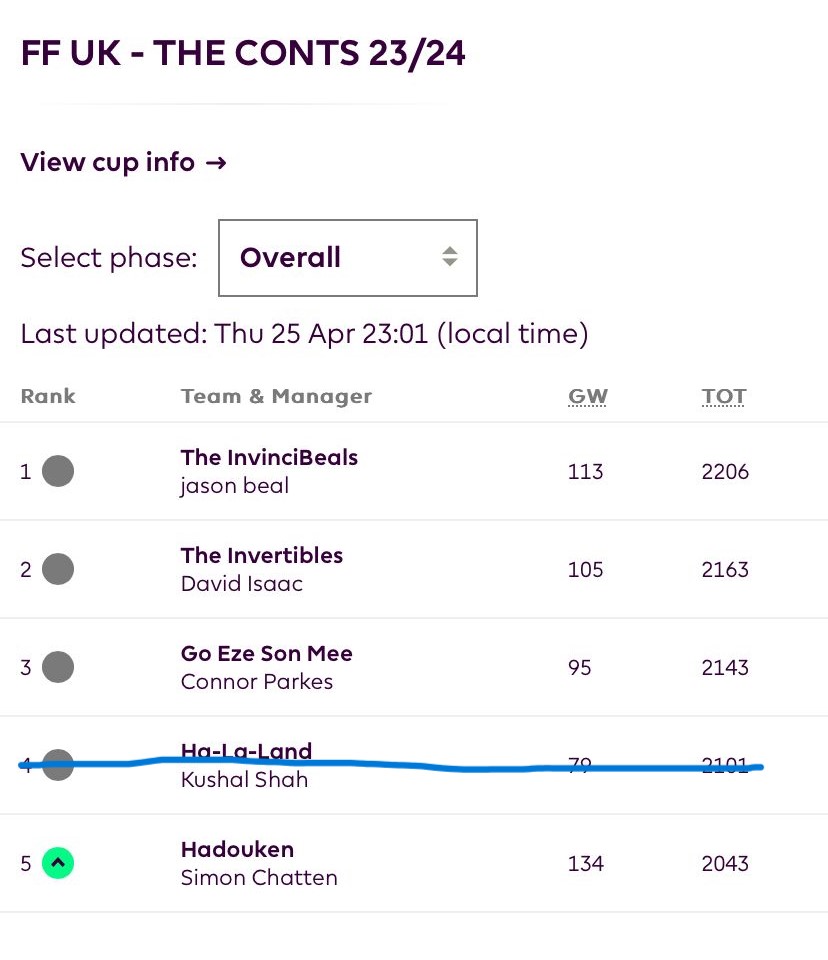Click the GW column header
Image resolution: width=828 pixels, height=960 pixels.
pyautogui.click(x=588, y=396)
